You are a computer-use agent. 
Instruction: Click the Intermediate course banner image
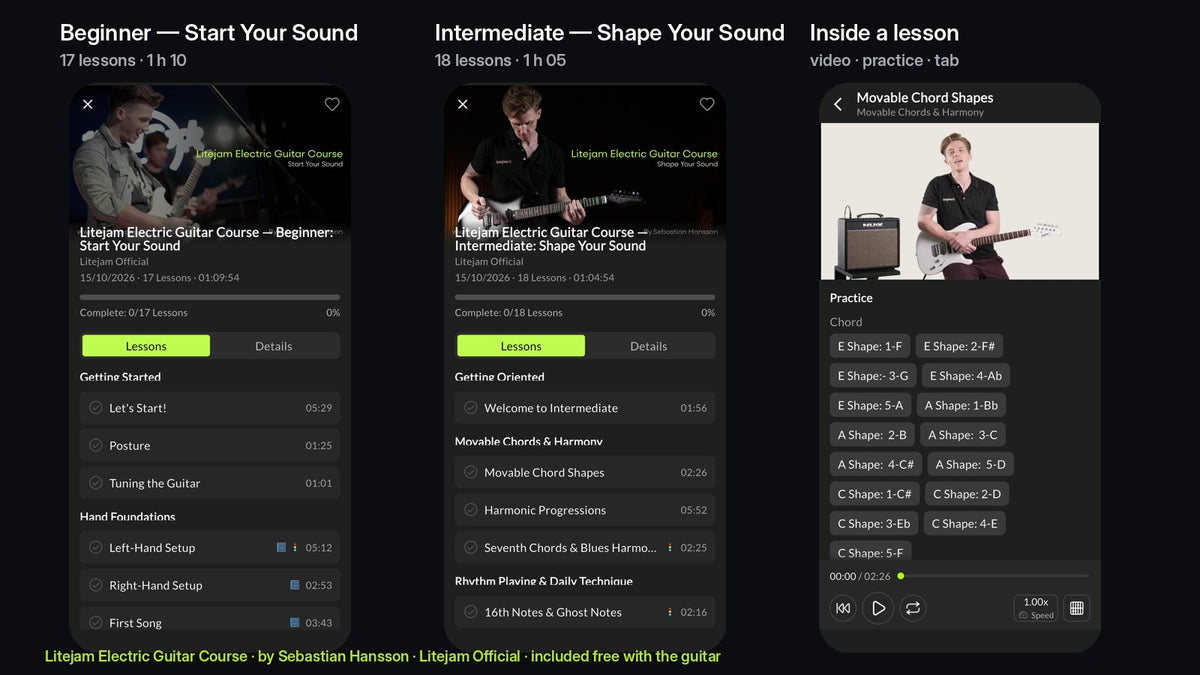pyautogui.click(x=585, y=160)
